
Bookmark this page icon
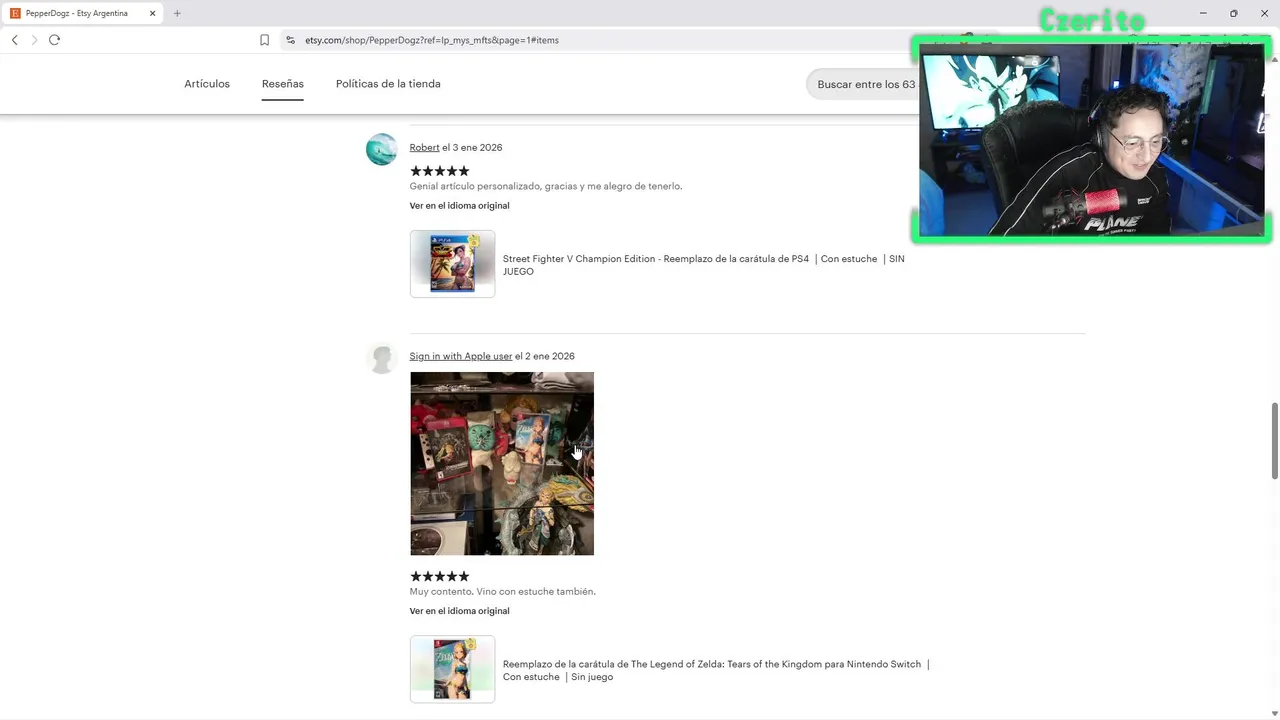point(264,40)
